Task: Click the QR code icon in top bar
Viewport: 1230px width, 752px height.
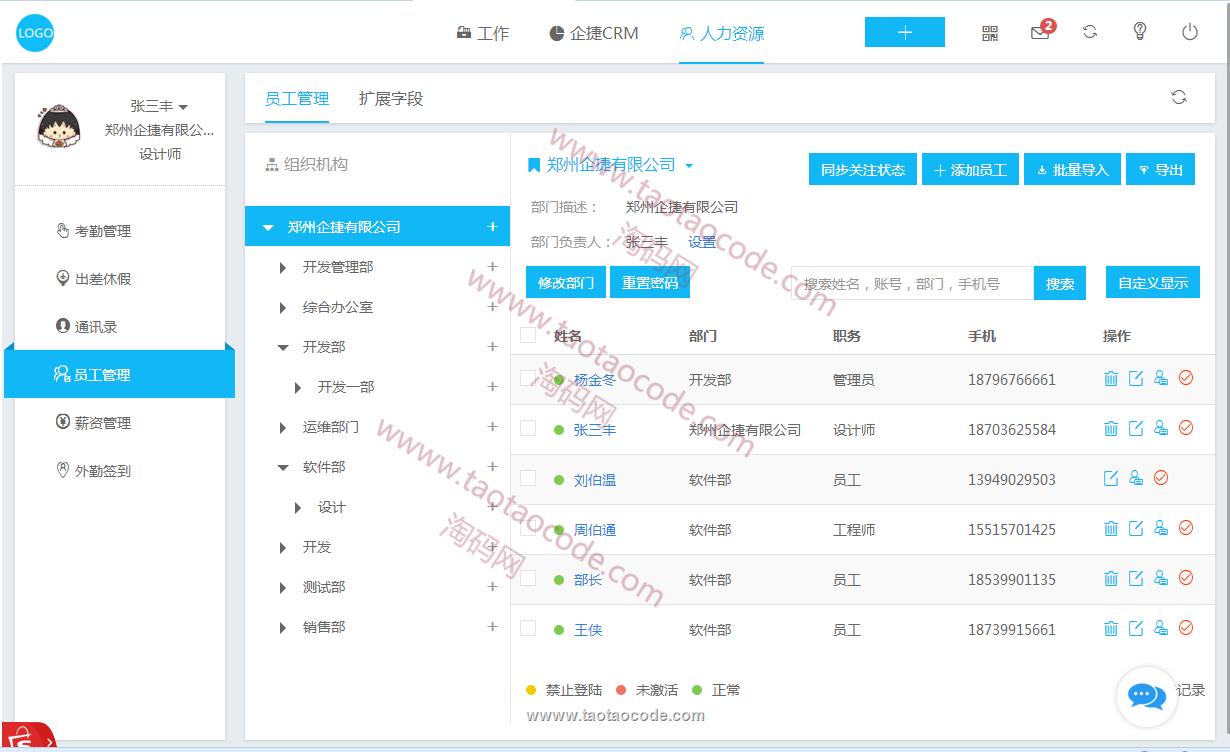Action: click(x=990, y=33)
